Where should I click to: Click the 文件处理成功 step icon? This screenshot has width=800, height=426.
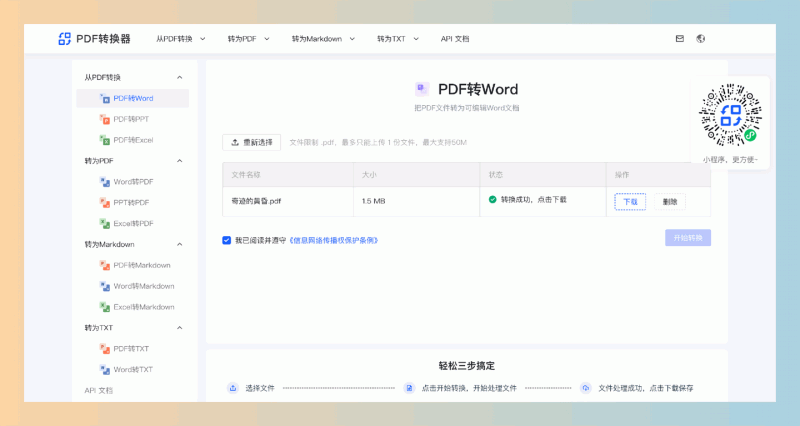click(x=586, y=388)
